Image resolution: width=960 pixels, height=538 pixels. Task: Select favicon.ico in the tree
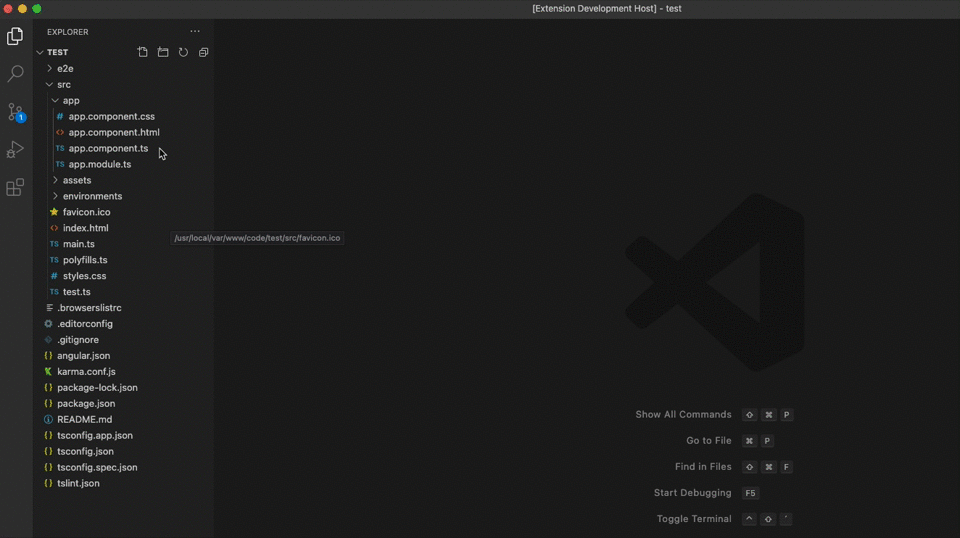tap(86, 212)
